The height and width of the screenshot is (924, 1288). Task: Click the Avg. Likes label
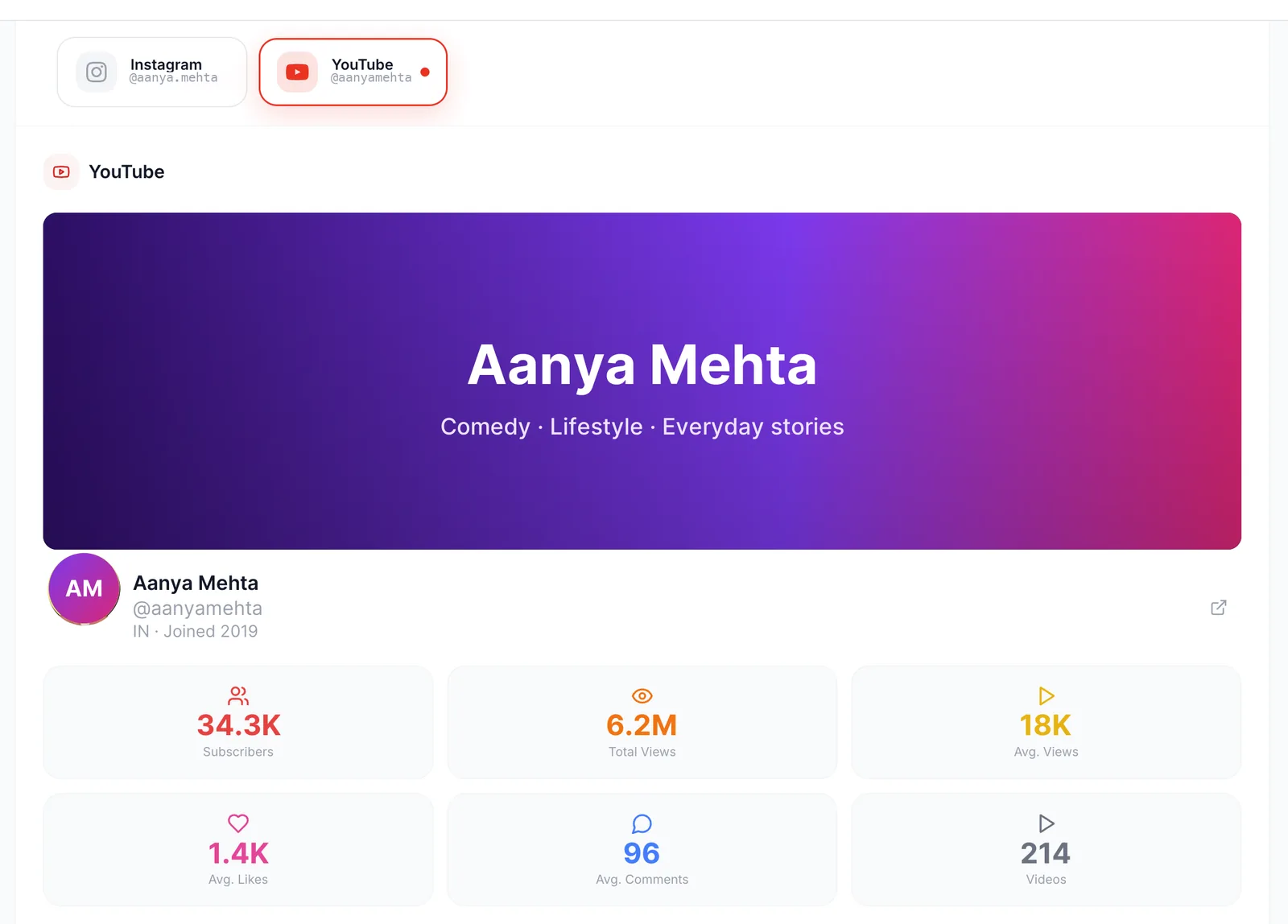[238, 880]
